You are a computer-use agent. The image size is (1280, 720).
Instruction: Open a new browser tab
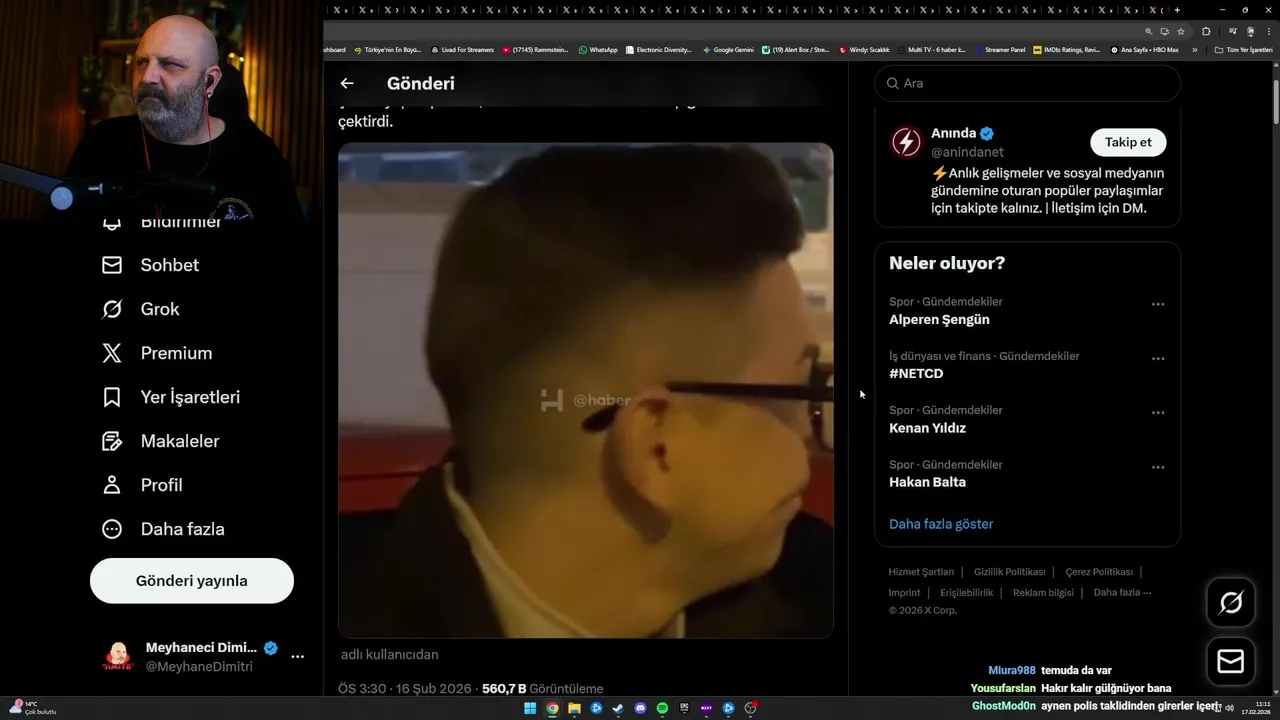1179,10
